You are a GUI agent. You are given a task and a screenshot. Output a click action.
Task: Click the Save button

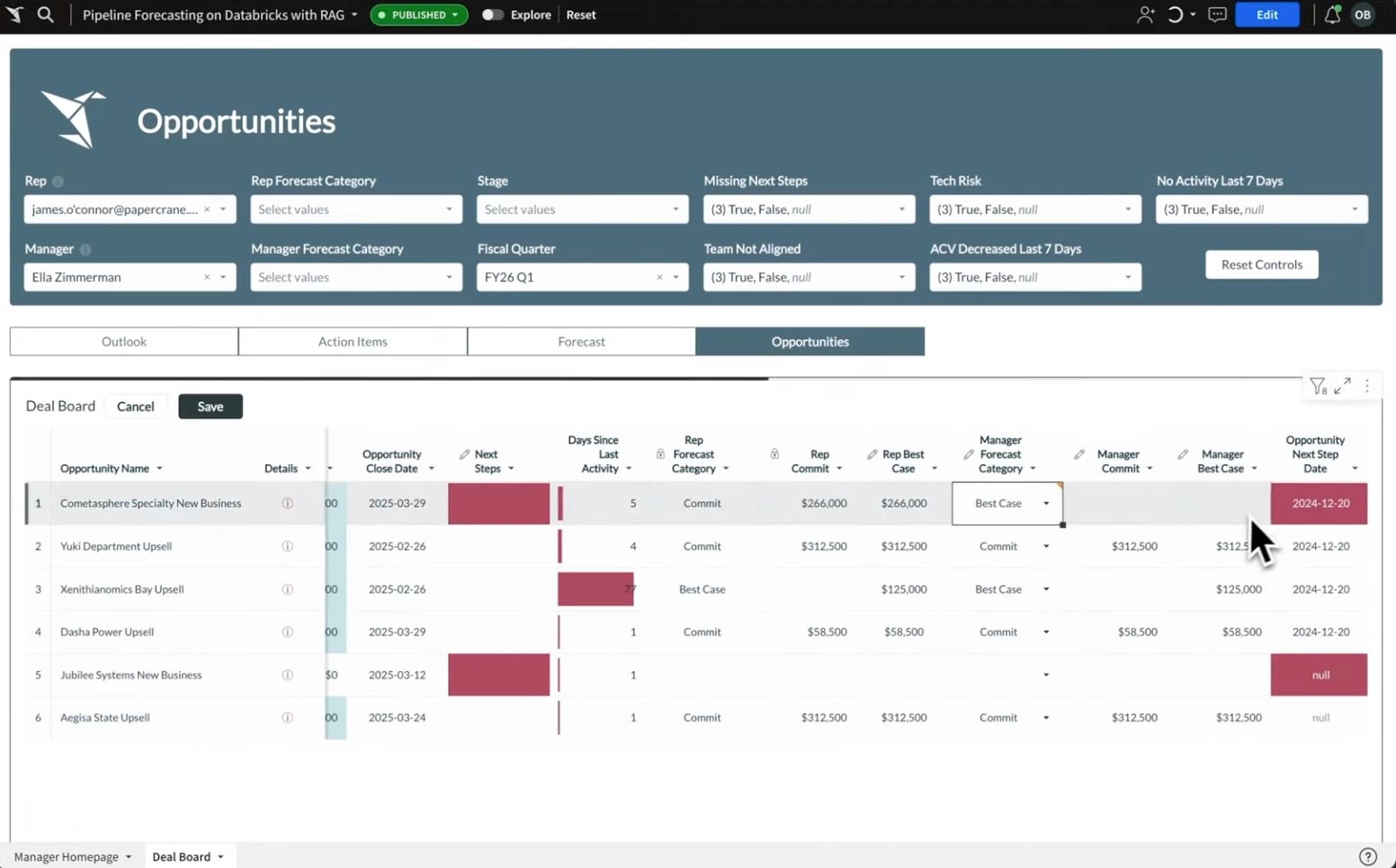coord(210,407)
